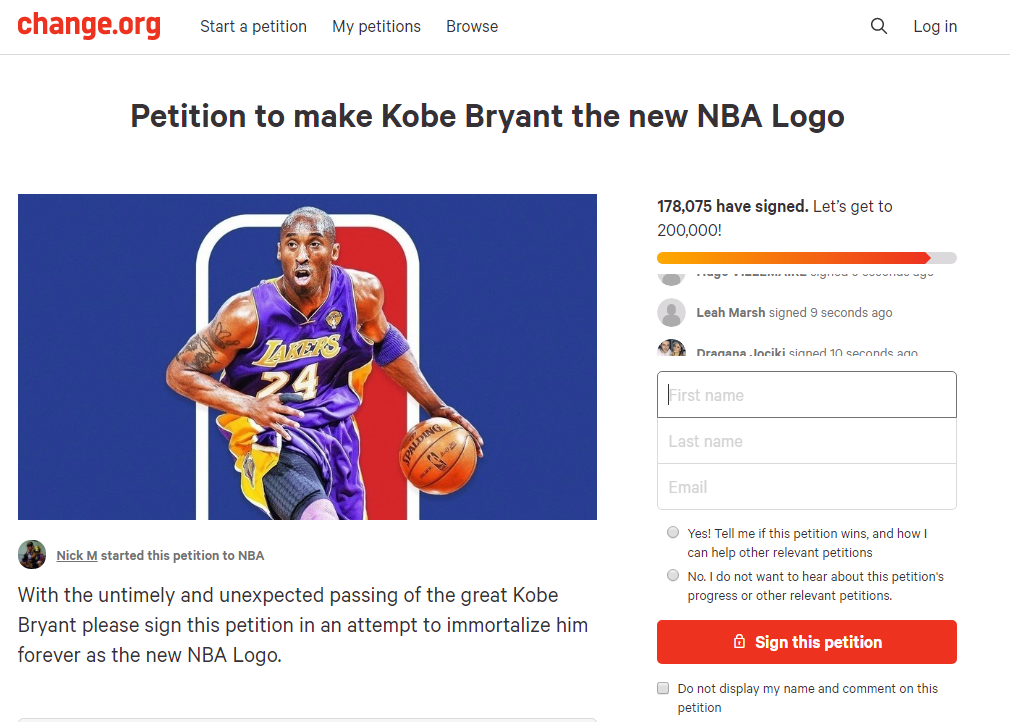Click Nick M's profile avatar
The width and height of the screenshot is (1010, 722).
32,555
